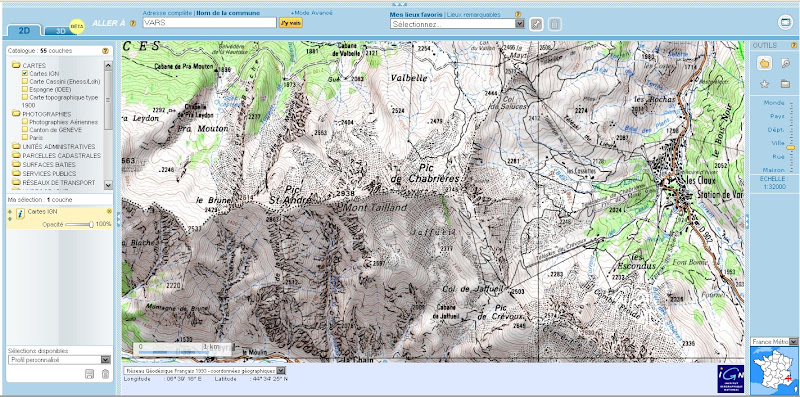Screen dimensions: 800x397
Task: Click the save selection floppy icon
Action: (89, 374)
